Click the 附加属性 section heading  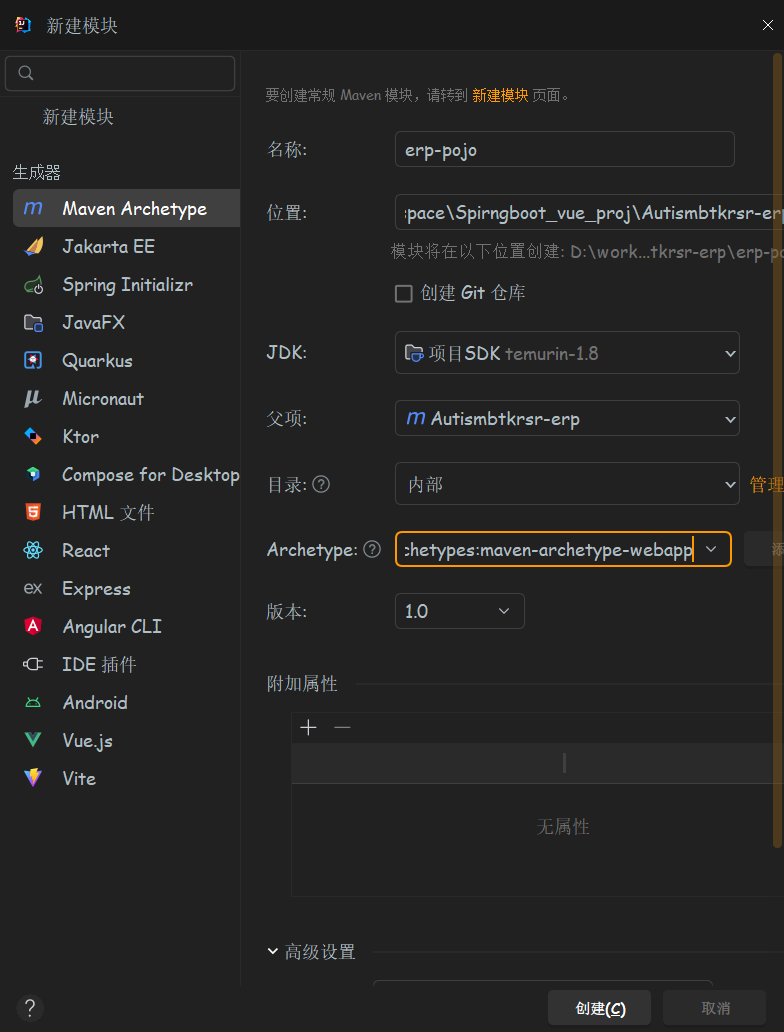302,684
